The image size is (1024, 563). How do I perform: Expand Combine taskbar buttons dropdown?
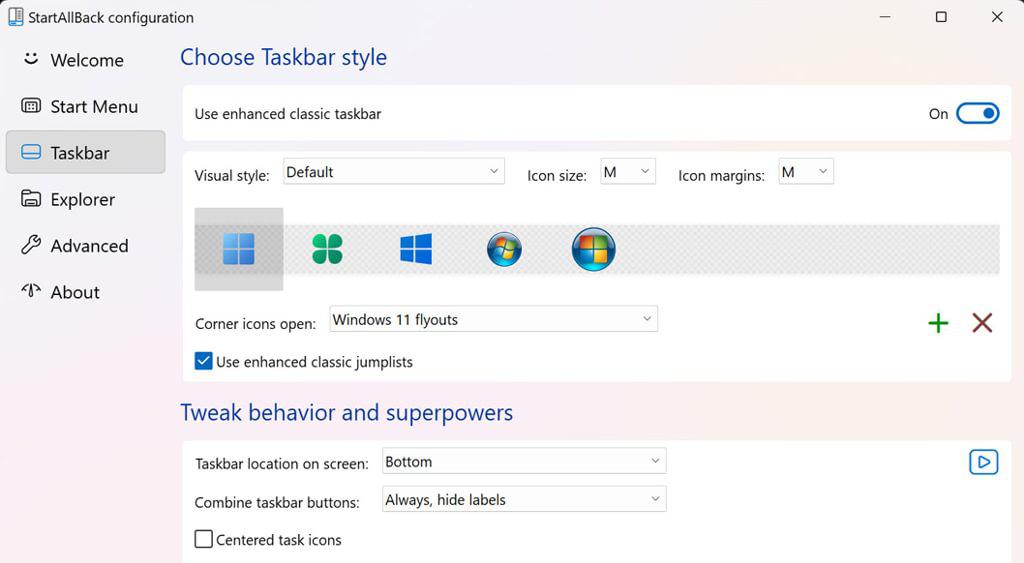click(x=524, y=499)
